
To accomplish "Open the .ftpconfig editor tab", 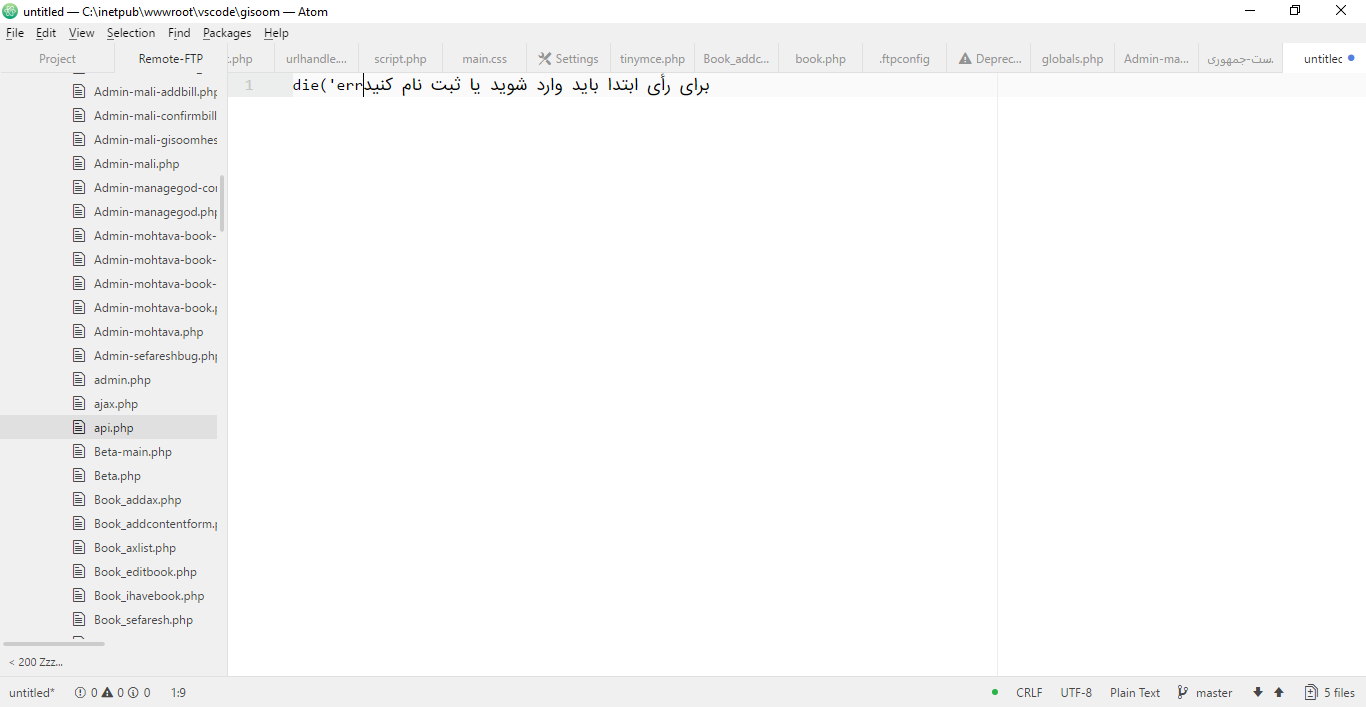I will (x=904, y=59).
